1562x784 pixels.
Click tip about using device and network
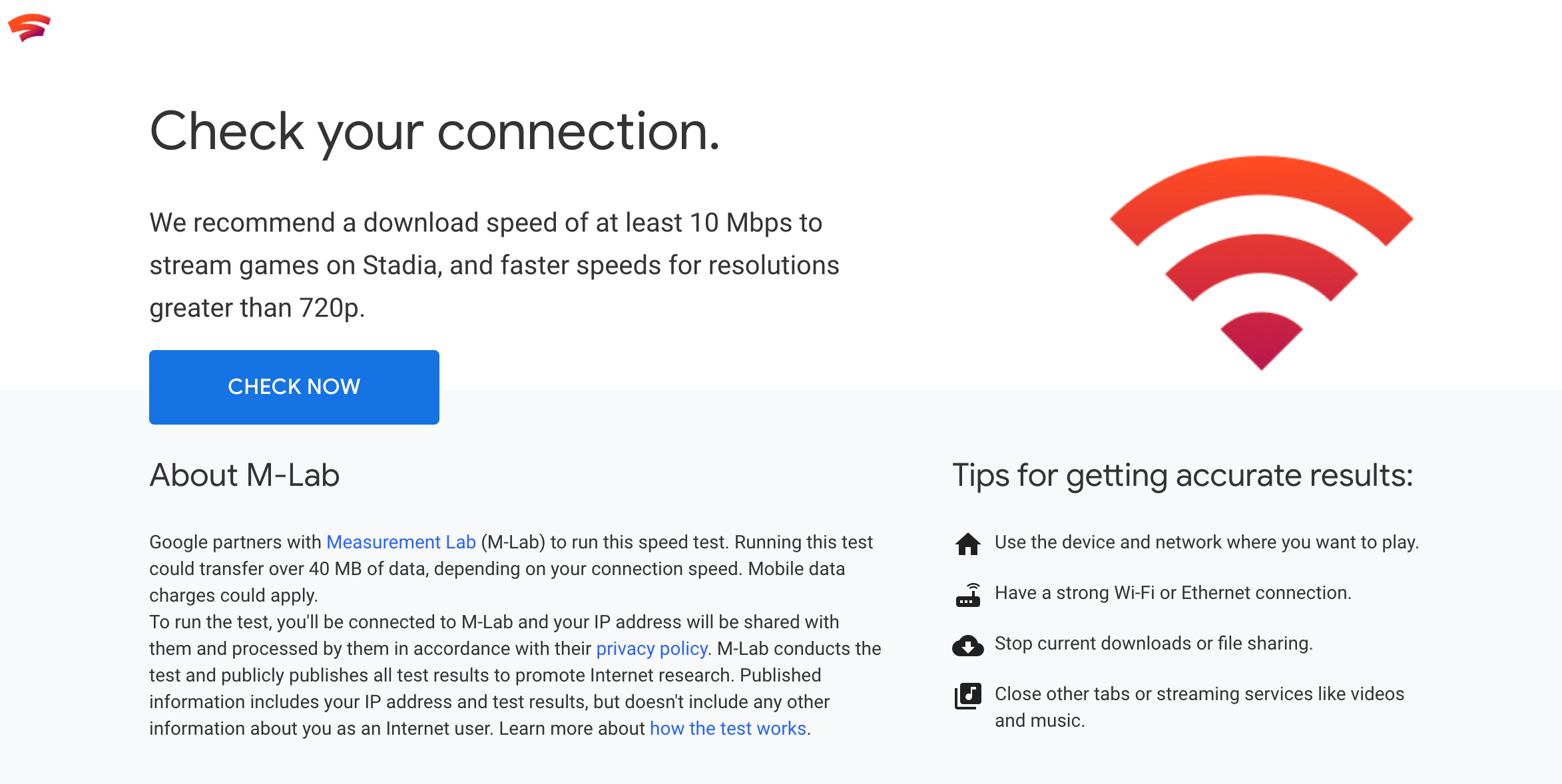coord(1206,542)
